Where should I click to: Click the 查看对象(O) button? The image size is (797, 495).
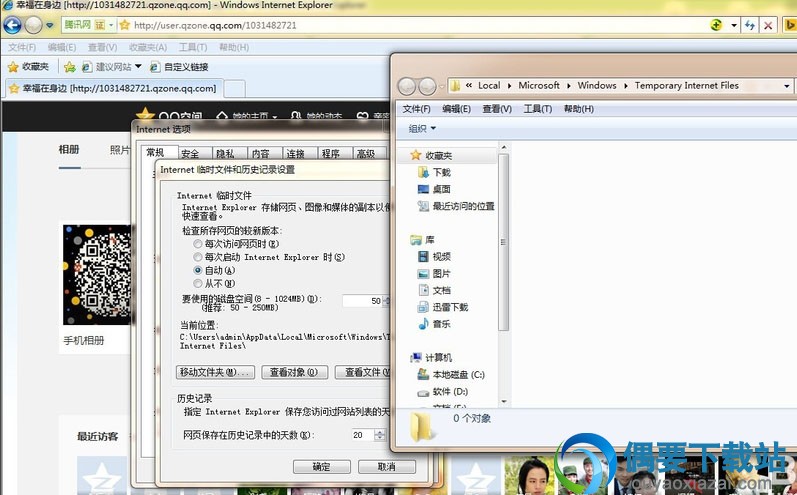coord(294,373)
